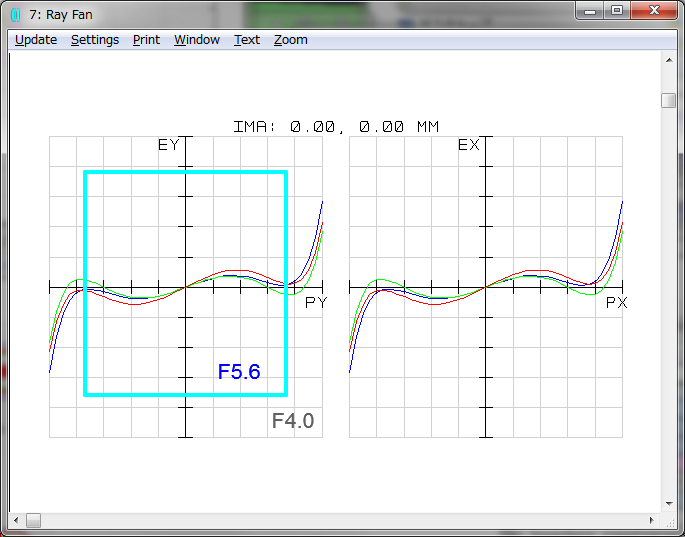This screenshot has width=685, height=537.
Task: Open the Text menu
Action: [x=247, y=40]
